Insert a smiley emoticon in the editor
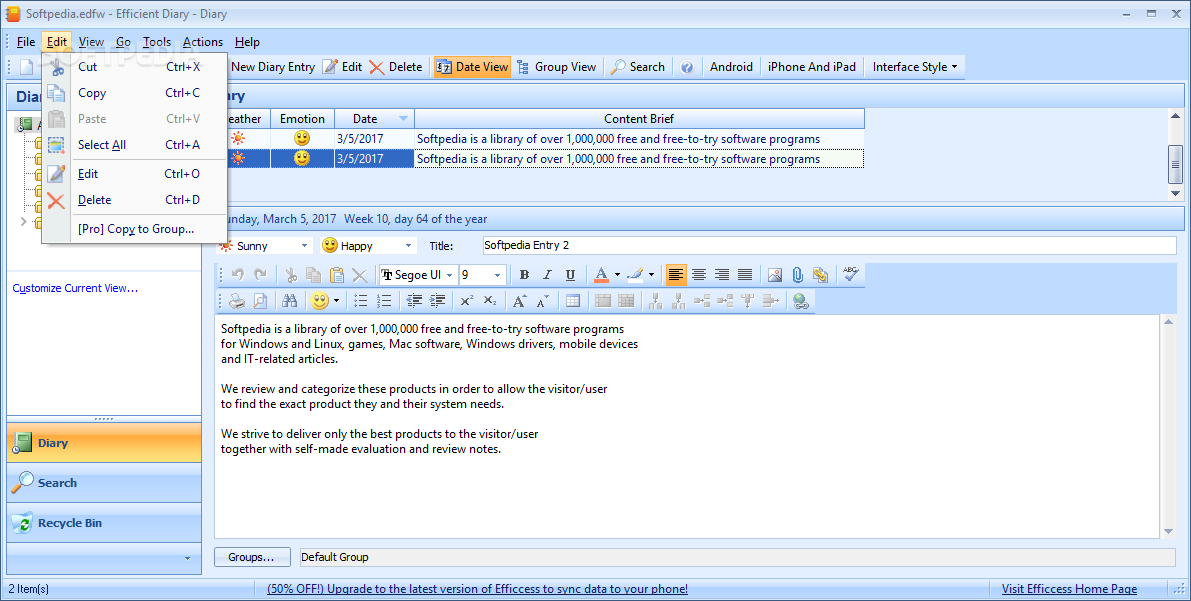The height and width of the screenshot is (601, 1191). pos(320,301)
